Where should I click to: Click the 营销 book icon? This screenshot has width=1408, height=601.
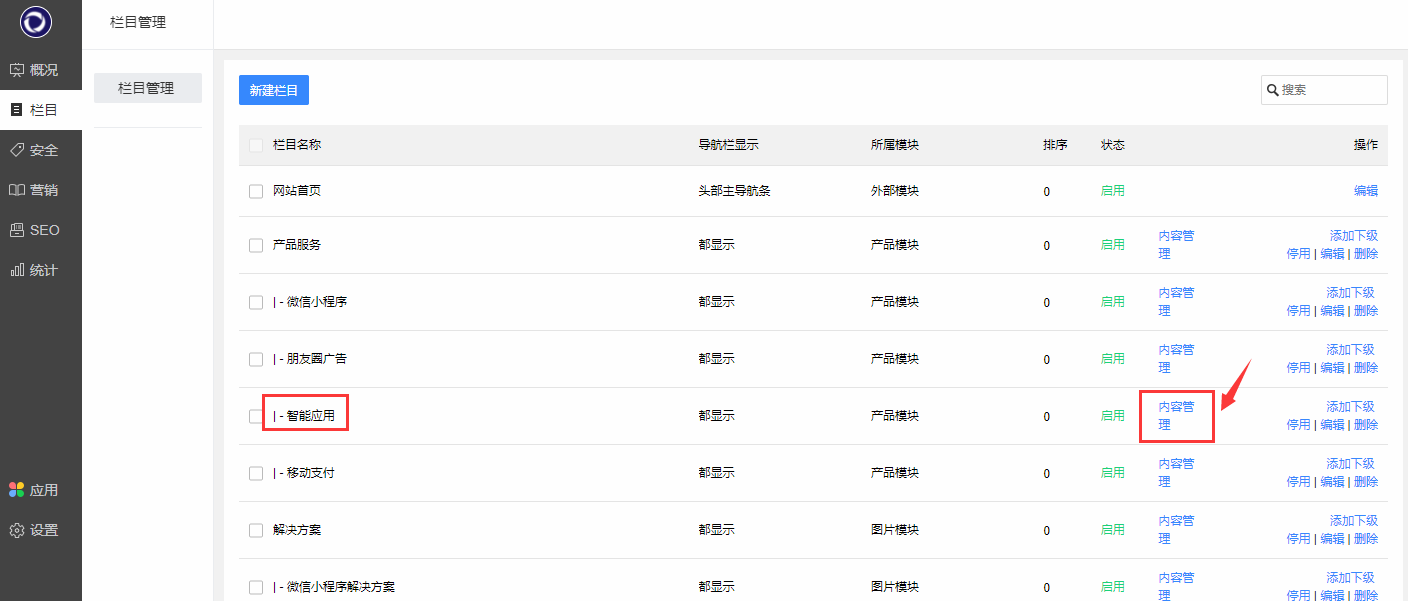point(16,190)
